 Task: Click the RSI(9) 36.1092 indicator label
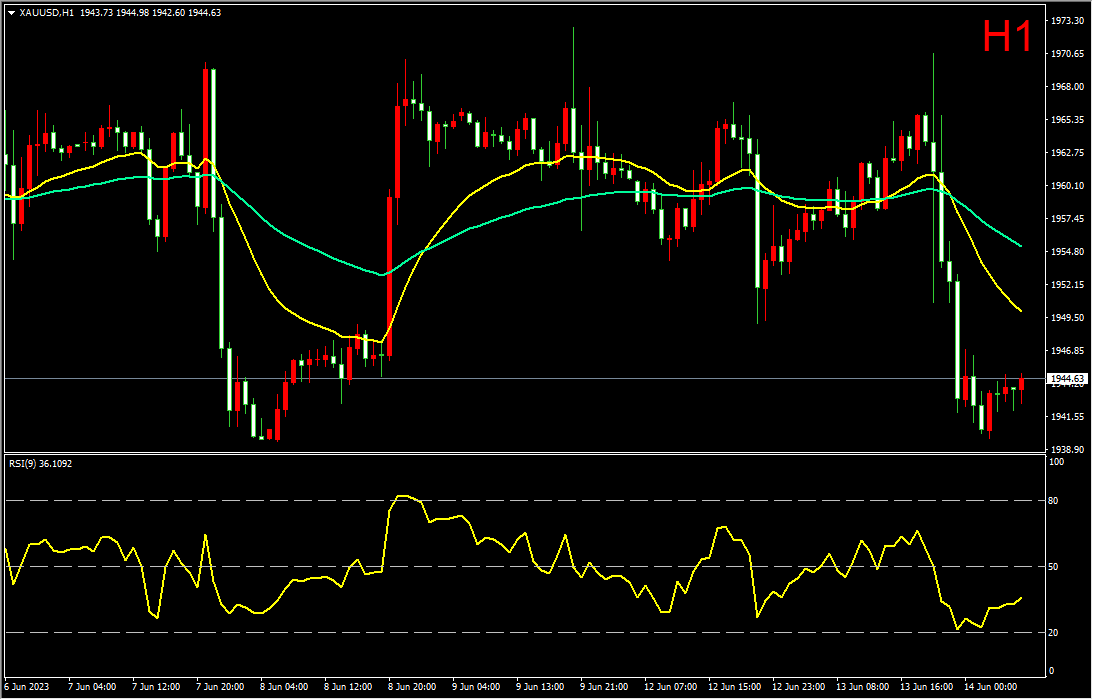40,463
